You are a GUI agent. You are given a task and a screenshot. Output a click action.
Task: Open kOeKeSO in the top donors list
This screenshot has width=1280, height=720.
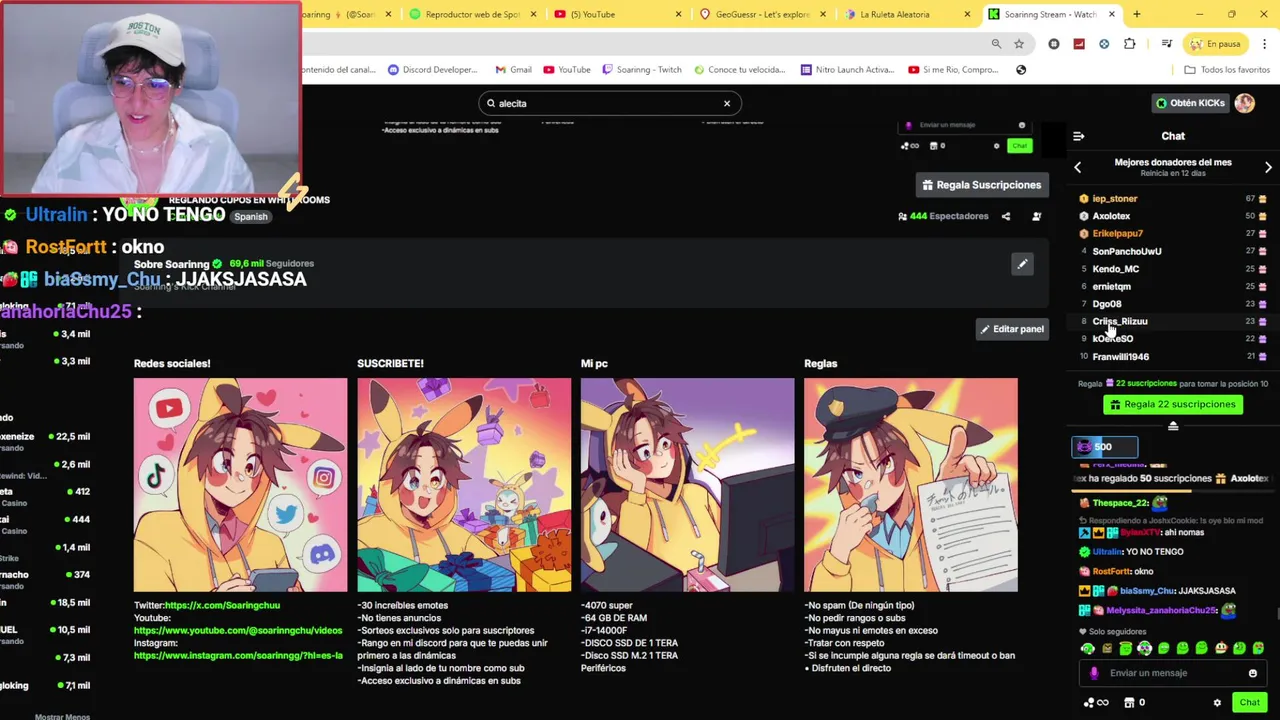point(1112,339)
